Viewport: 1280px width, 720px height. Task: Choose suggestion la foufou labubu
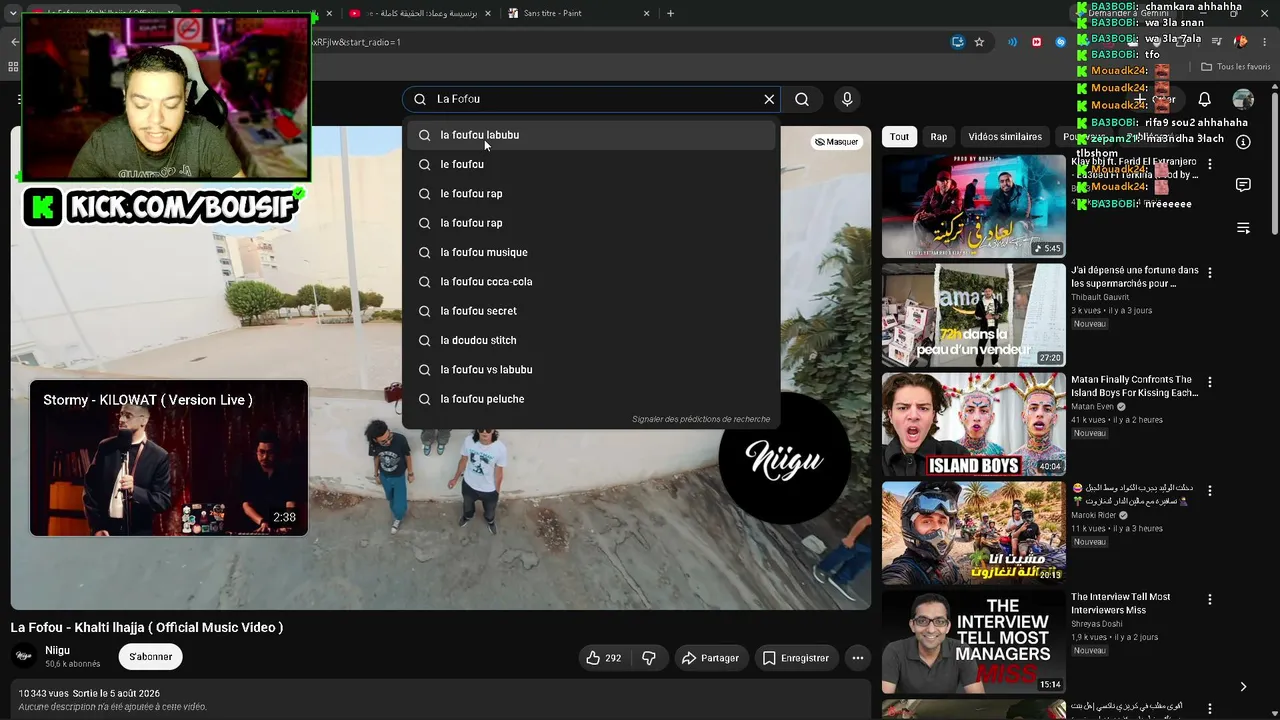pos(590,135)
